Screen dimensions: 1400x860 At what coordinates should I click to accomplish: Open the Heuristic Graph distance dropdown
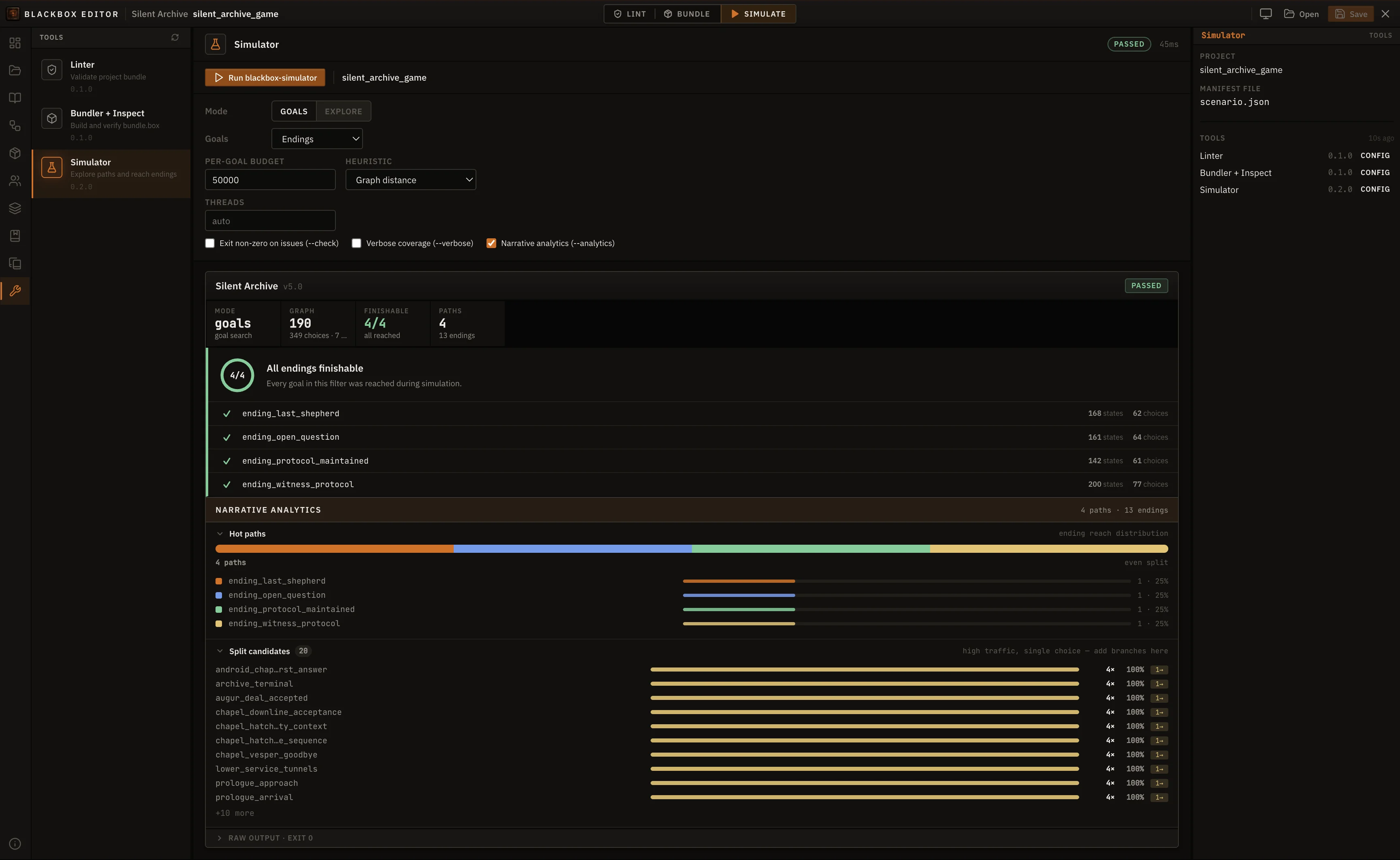411,180
